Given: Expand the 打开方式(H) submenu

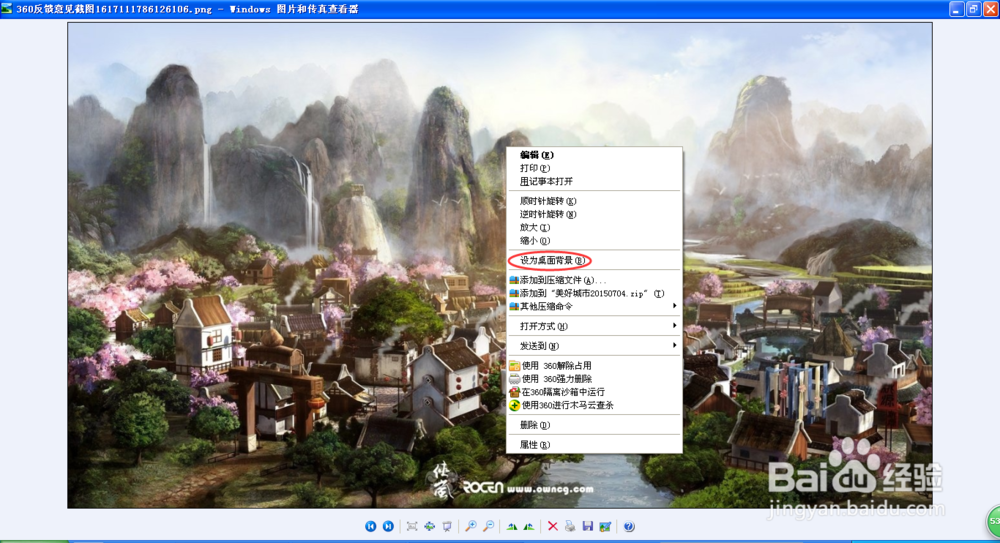Looking at the screenshot, I should tap(594, 326).
